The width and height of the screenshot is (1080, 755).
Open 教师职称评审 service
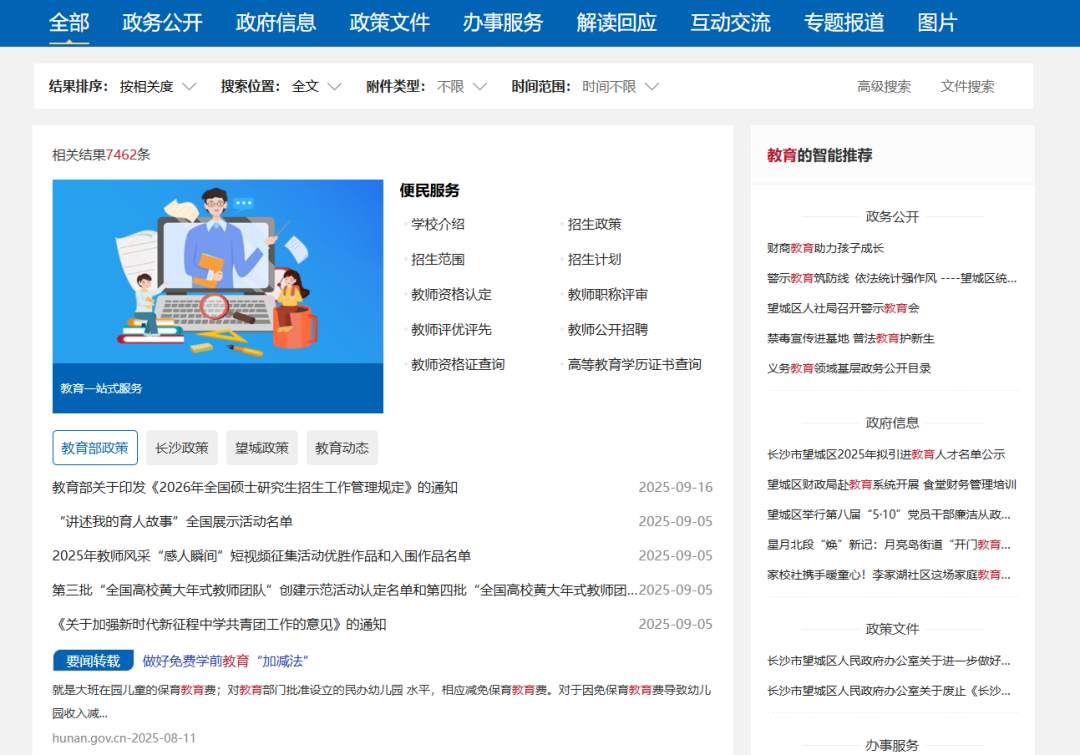pos(608,294)
